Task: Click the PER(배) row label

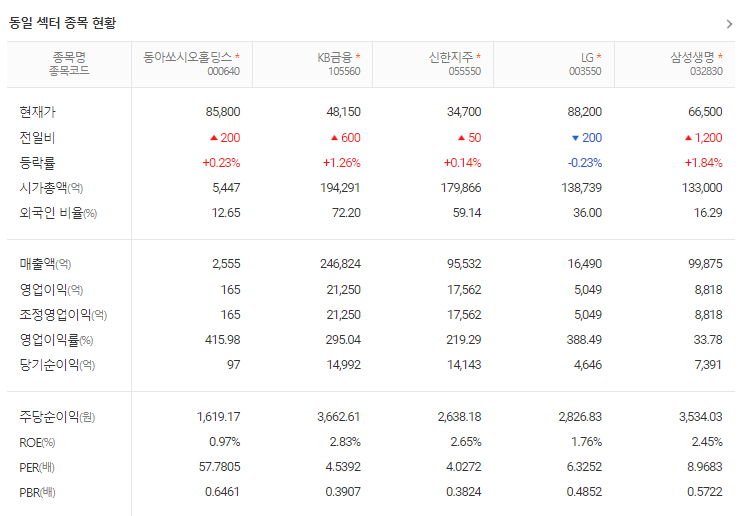Action: click(37, 468)
